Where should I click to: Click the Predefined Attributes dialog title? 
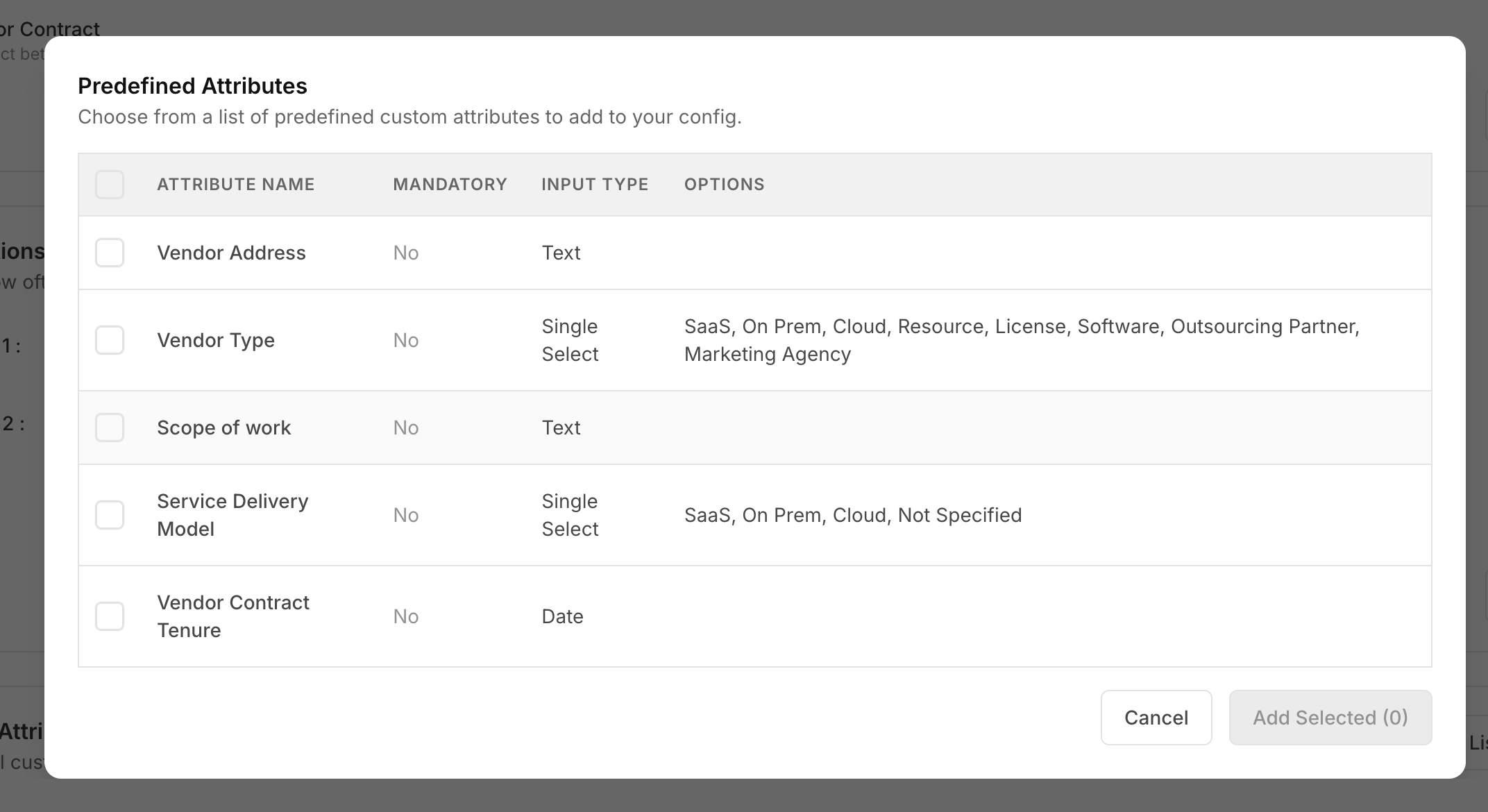pyautogui.click(x=192, y=86)
